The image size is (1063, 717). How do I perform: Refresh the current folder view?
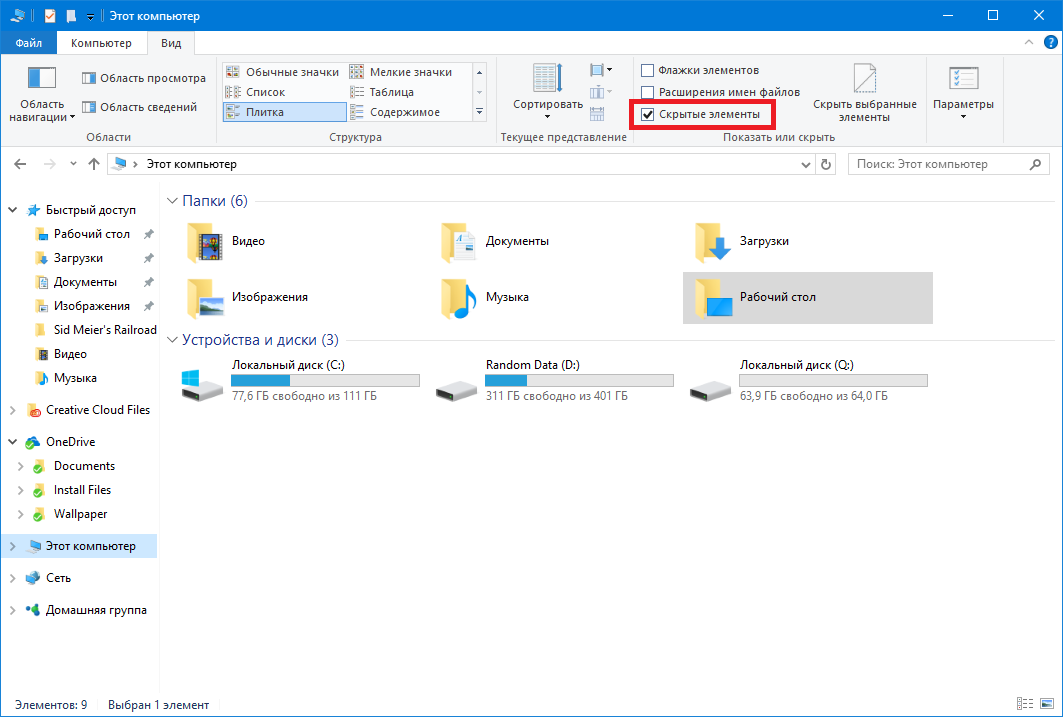(826, 165)
